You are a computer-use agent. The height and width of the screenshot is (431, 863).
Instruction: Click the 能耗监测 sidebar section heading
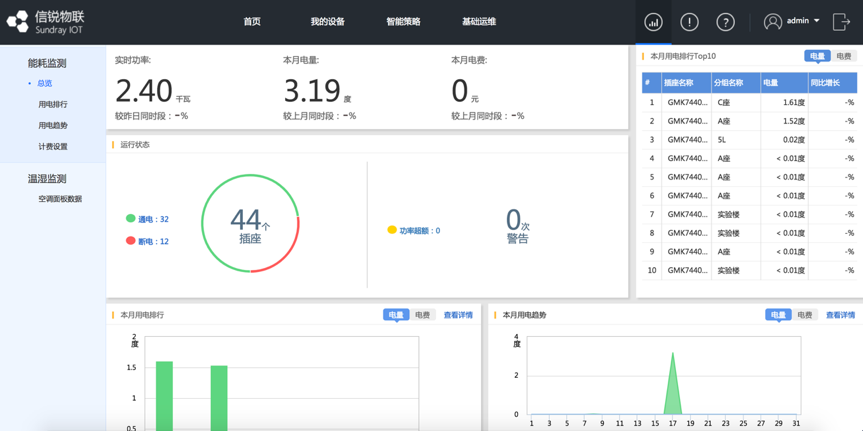(x=47, y=63)
